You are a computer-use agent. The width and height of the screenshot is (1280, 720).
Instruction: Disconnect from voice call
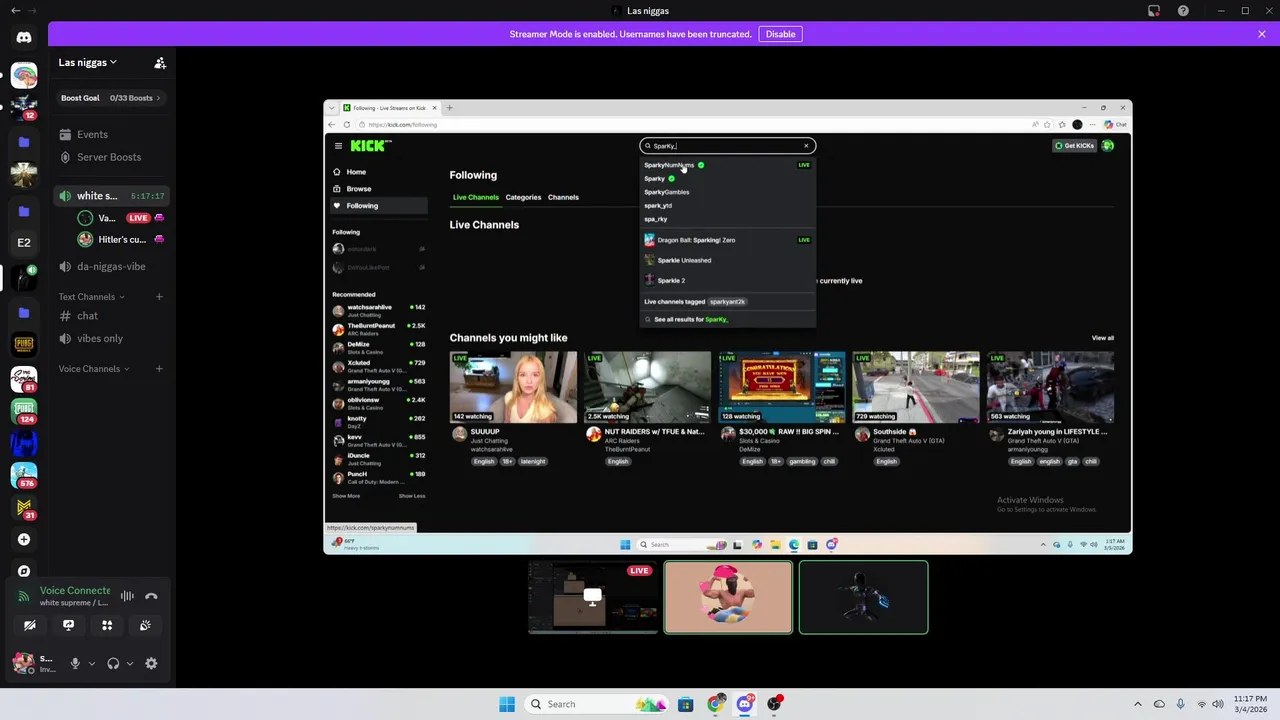(151, 596)
